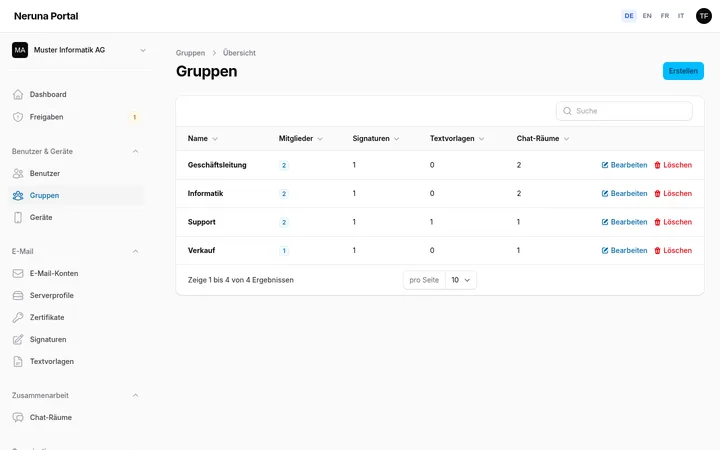Go to Geräte page
Viewport: 720px width, 450px height.
point(76,218)
